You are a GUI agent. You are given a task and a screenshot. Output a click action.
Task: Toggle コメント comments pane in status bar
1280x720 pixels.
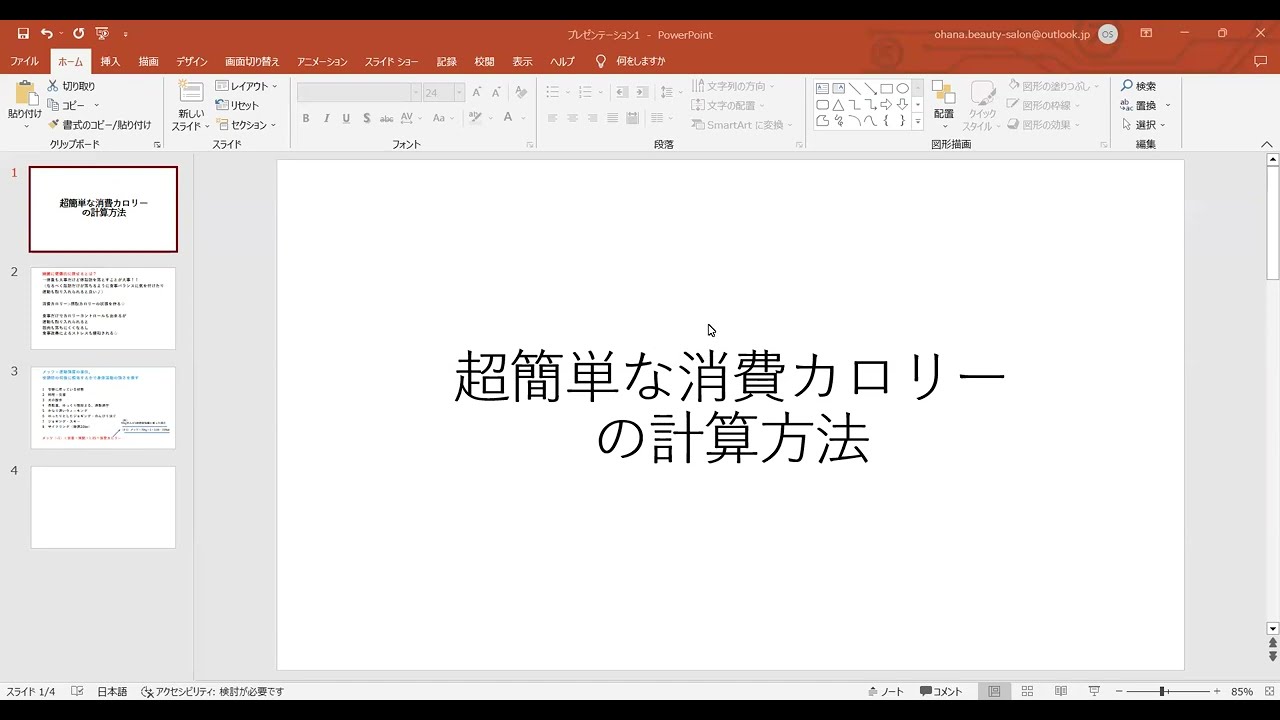(x=941, y=691)
